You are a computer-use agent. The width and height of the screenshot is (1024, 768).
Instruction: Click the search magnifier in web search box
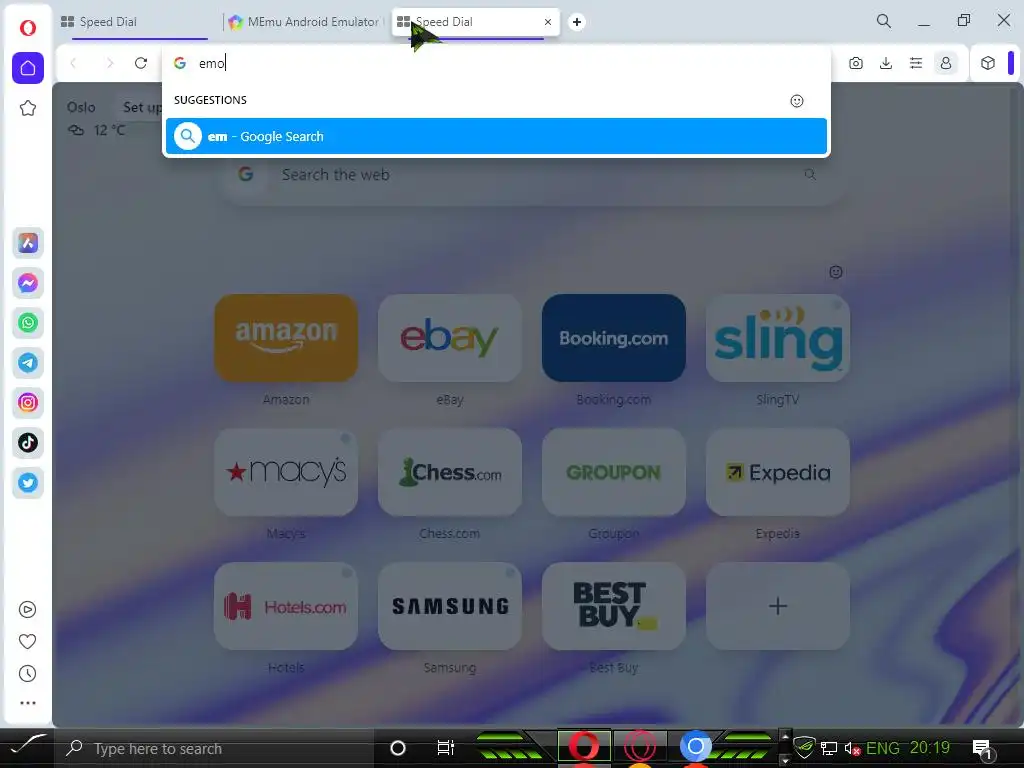[x=810, y=174]
